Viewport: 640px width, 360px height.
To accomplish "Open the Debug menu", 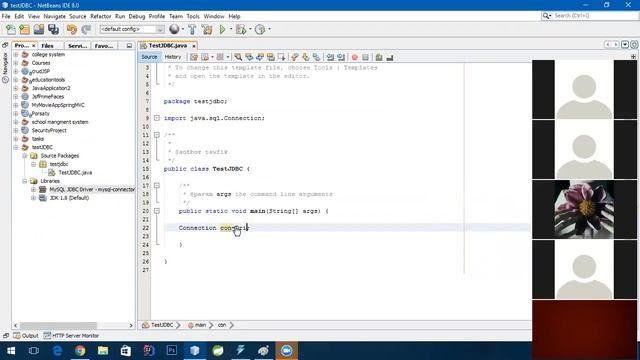I will coord(137,16).
